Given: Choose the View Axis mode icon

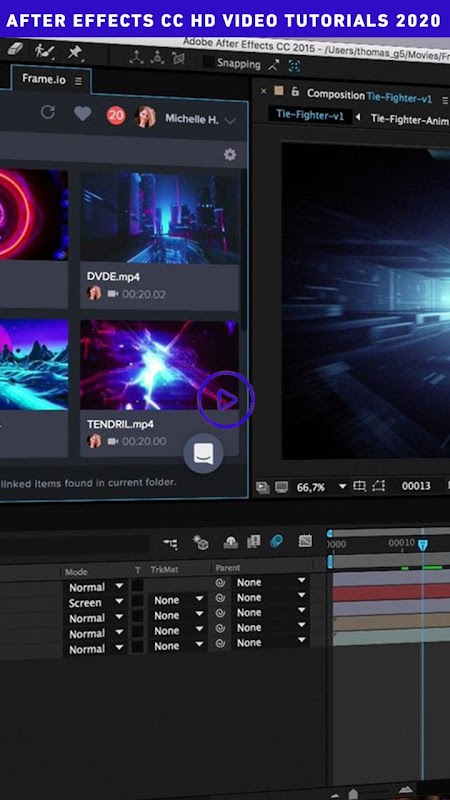Looking at the screenshot, I should tap(178, 59).
